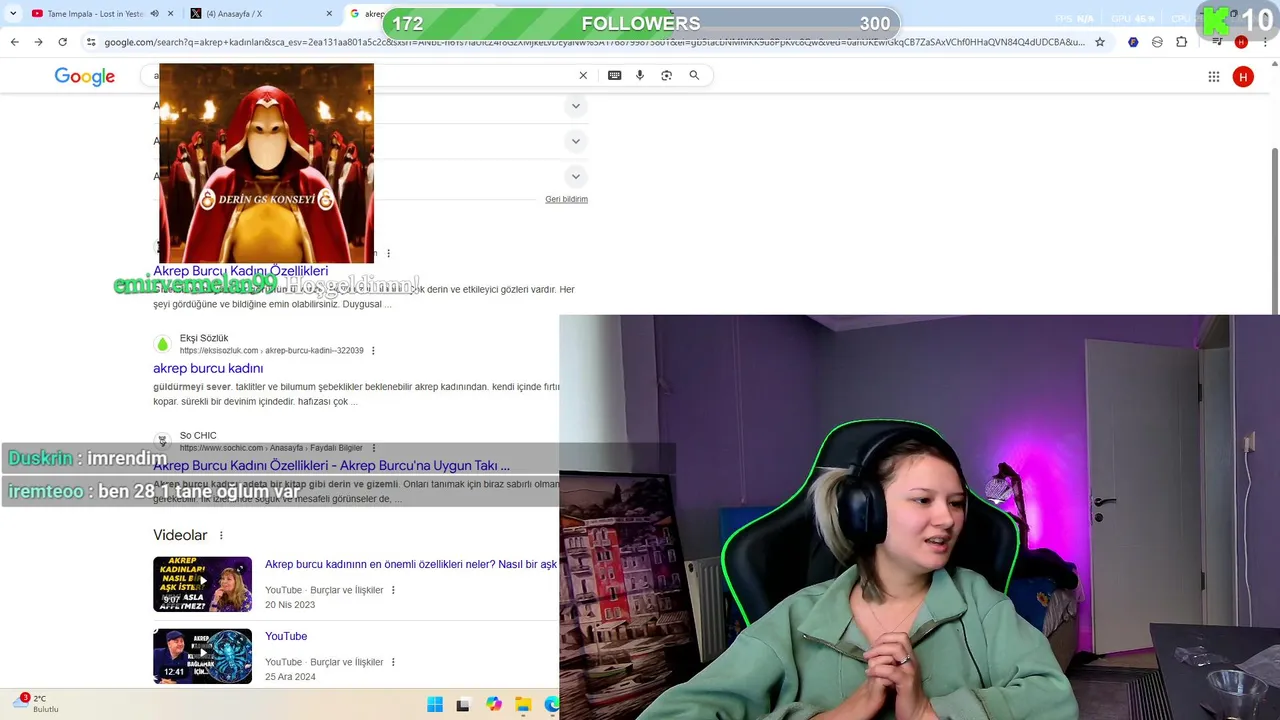Open the Bulutlu weather widget
This screenshot has height=720, width=1280.
click(34, 704)
